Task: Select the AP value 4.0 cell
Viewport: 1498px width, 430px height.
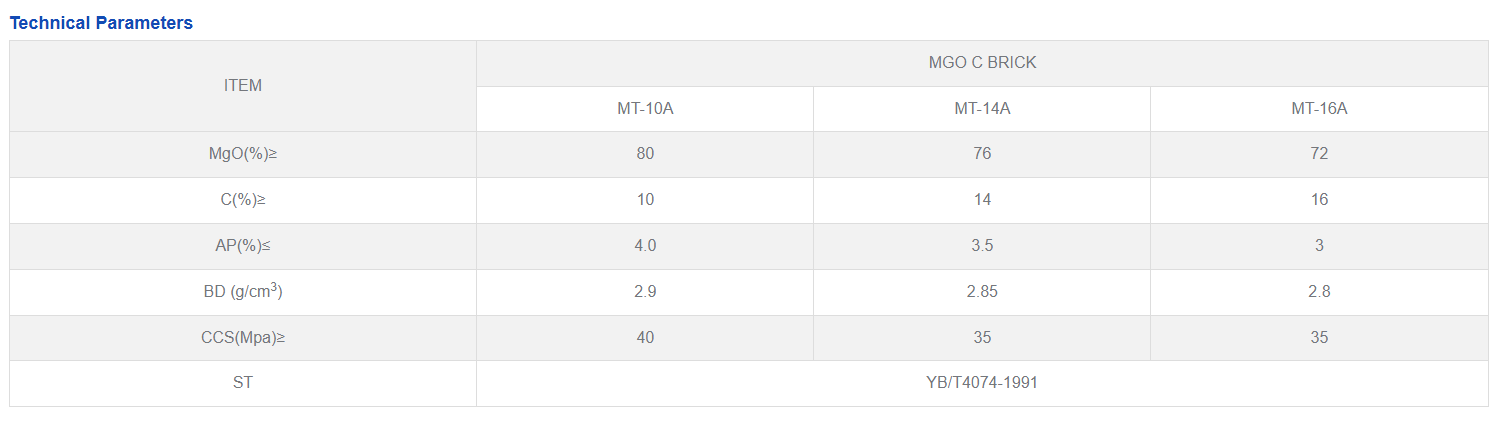Action: point(645,246)
